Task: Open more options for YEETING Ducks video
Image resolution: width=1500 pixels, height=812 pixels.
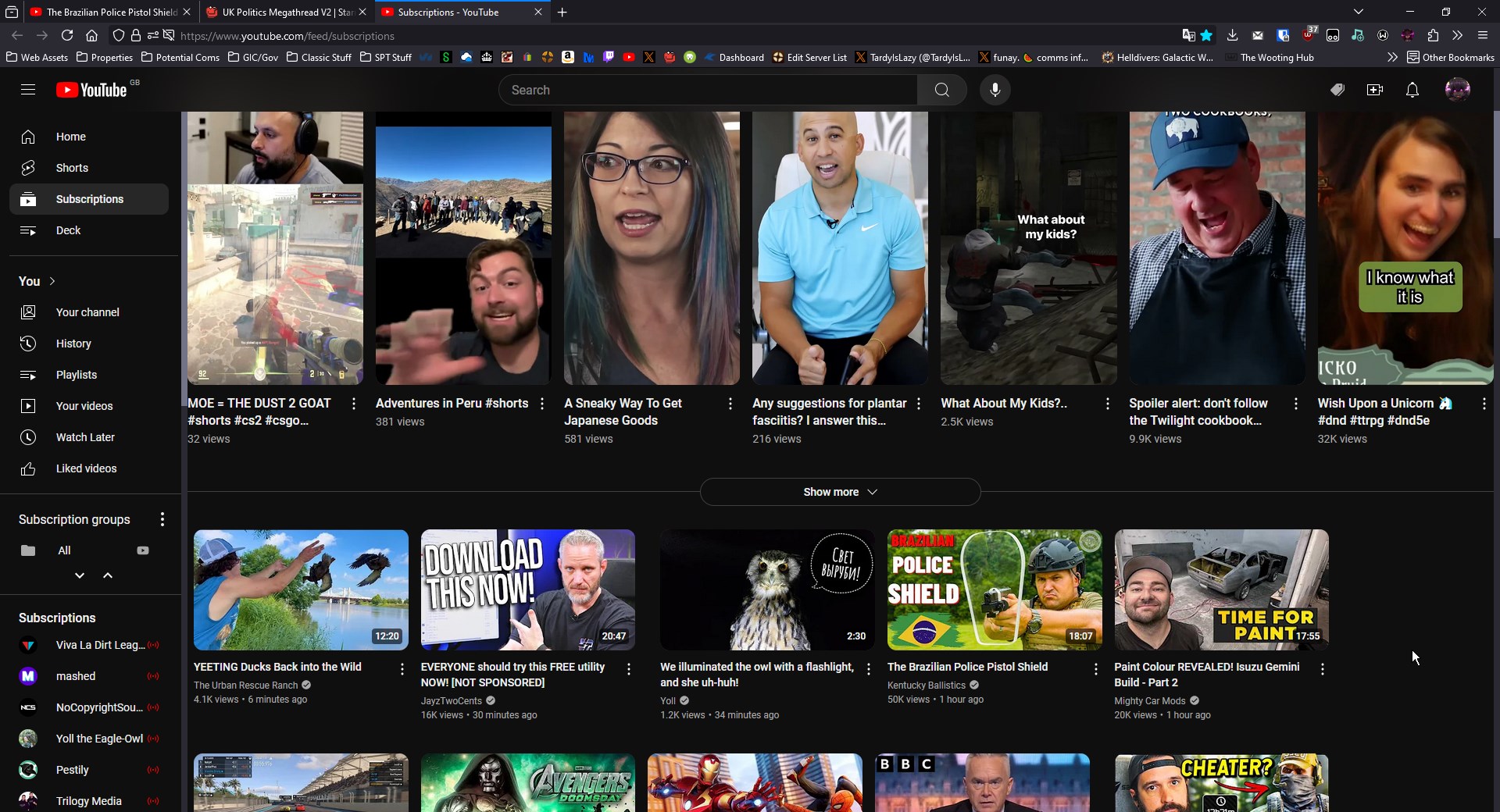Action: click(402, 669)
